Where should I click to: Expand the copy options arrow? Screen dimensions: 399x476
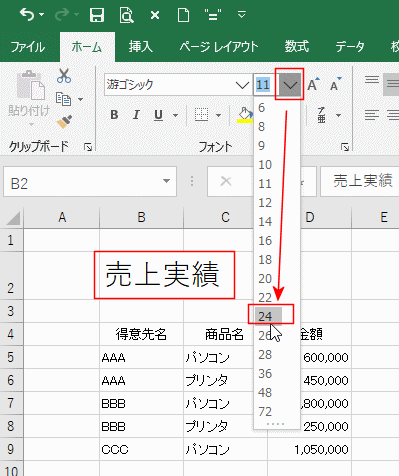pyautogui.click(x=80, y=99)
